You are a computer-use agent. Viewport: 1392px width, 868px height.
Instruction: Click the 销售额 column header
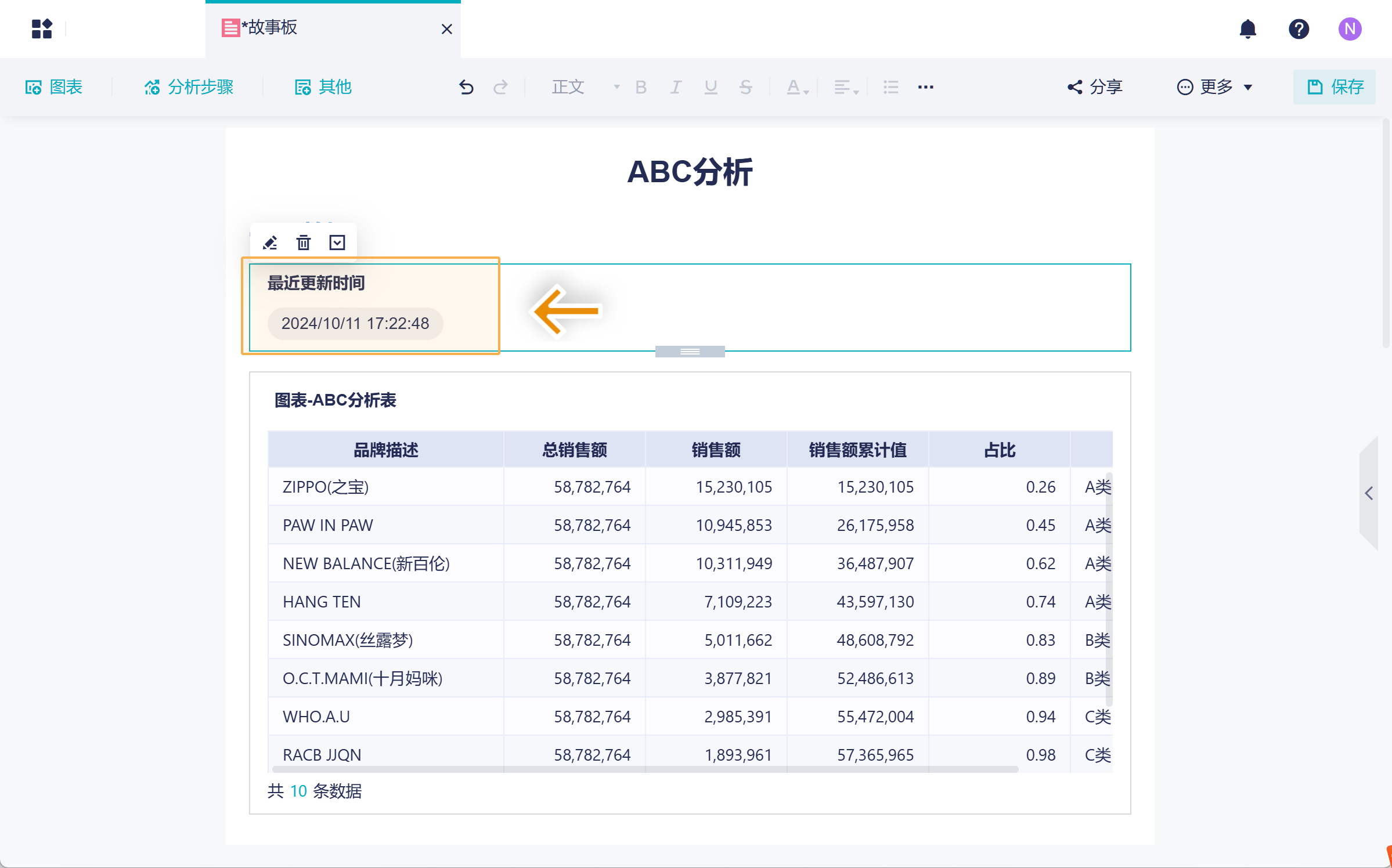716,450
